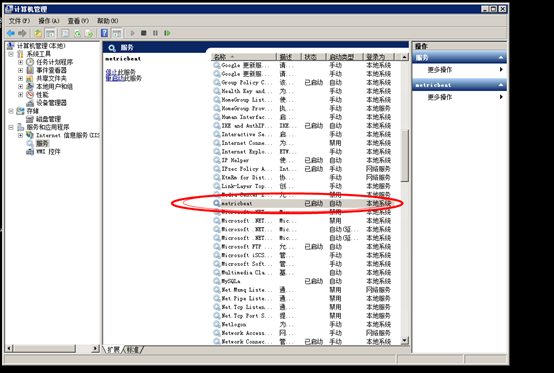This screenshot has width=554, height=373.
Task: Sort the services by the 登录为 column header
Action: 378,57
